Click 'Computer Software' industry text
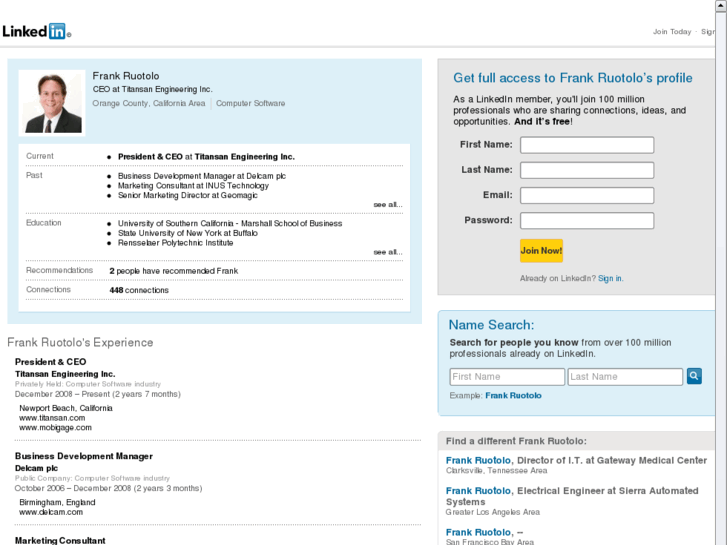This screenshot has width=727, height=545. click(x=250, y=103)
